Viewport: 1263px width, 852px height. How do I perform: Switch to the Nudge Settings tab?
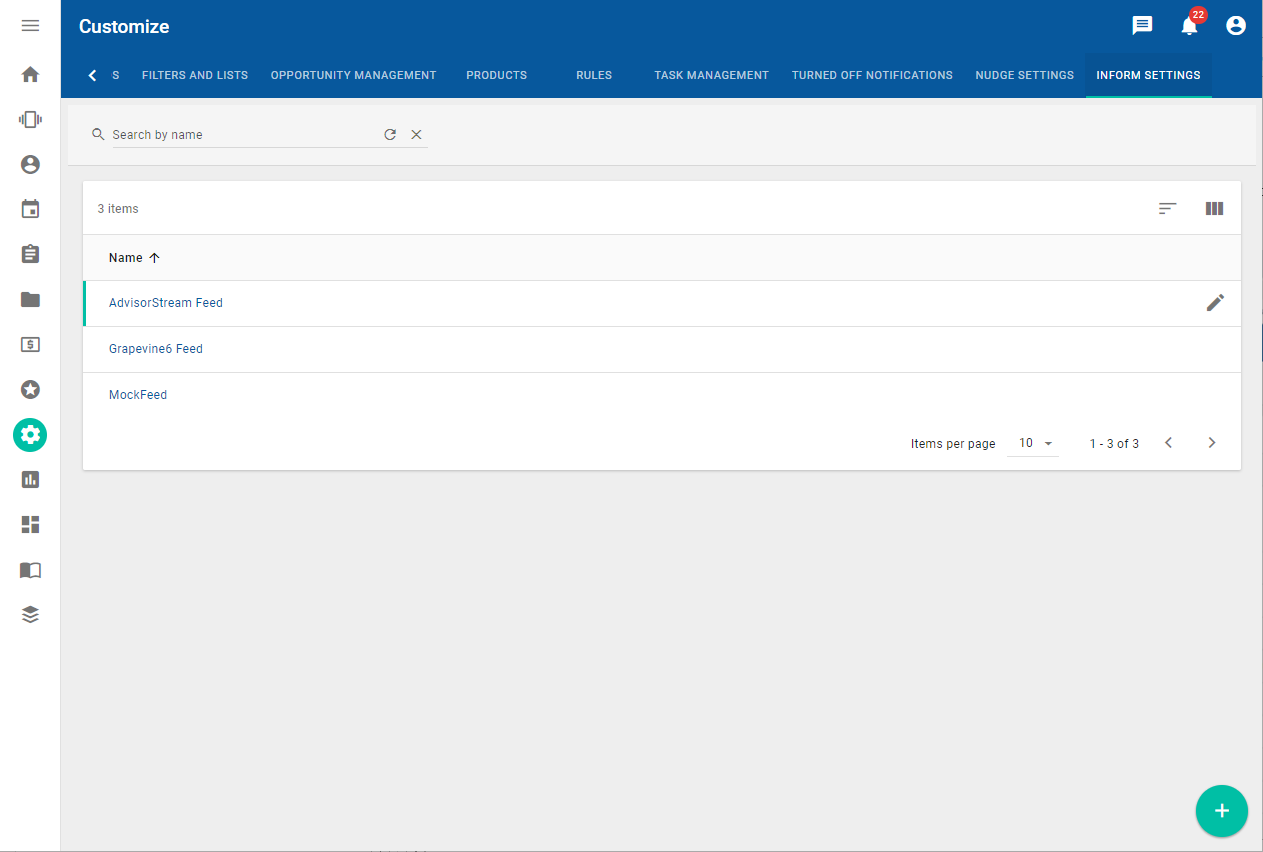tap(1024, 75)
